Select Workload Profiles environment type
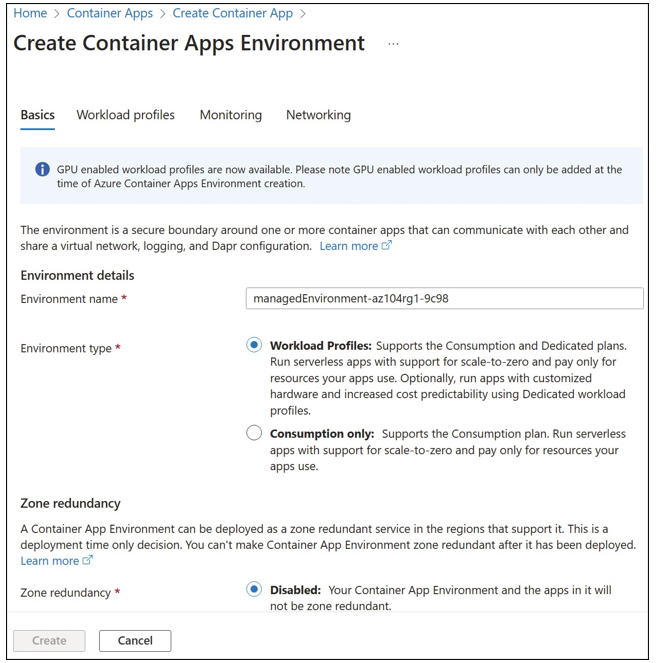658x663 pixels. point(254,345)
